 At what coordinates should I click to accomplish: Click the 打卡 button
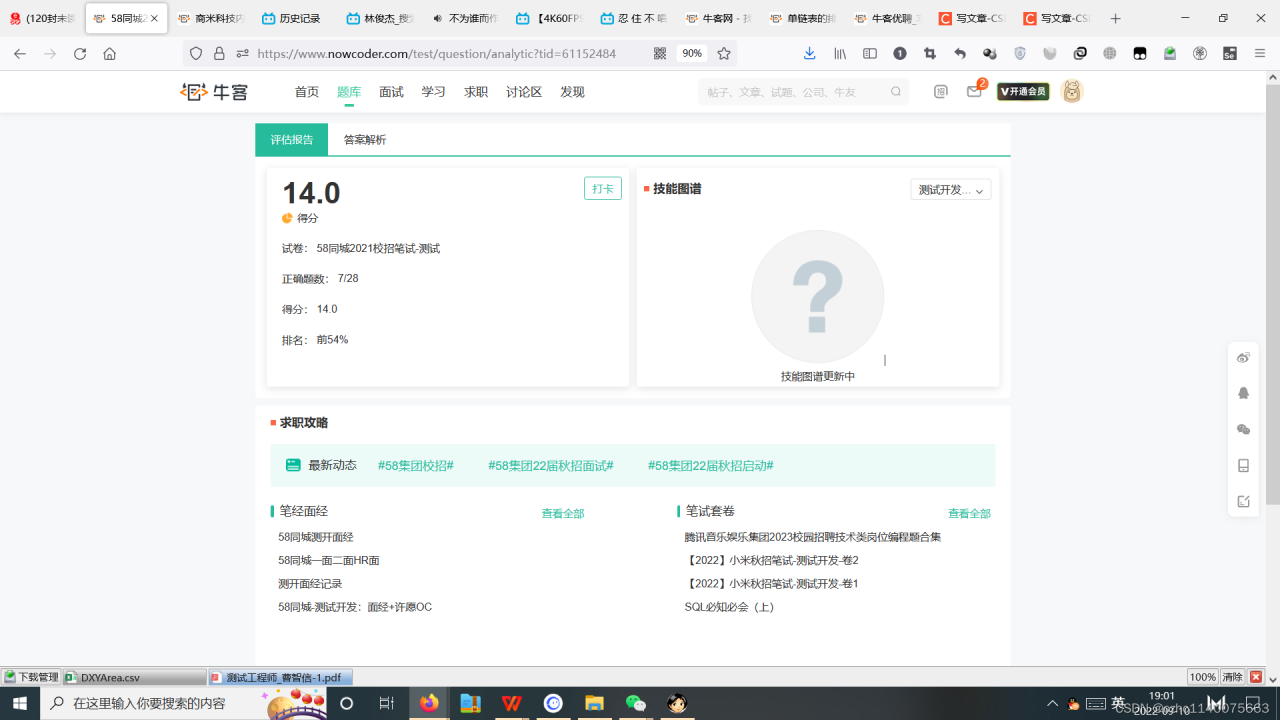tap(602, 187)
